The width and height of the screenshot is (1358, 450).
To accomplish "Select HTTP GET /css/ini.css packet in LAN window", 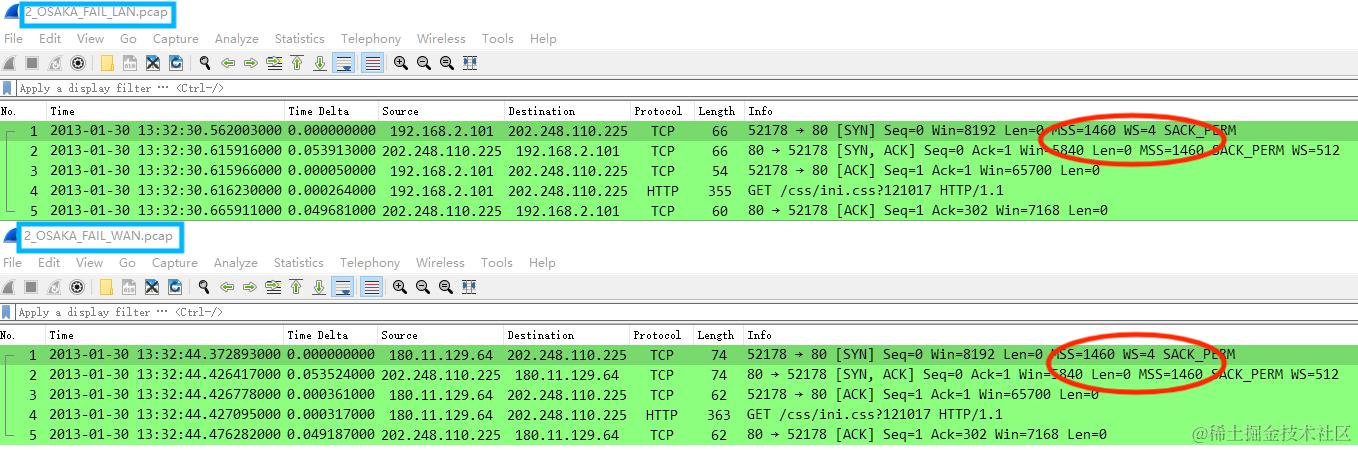I will (x=679, y=190).
